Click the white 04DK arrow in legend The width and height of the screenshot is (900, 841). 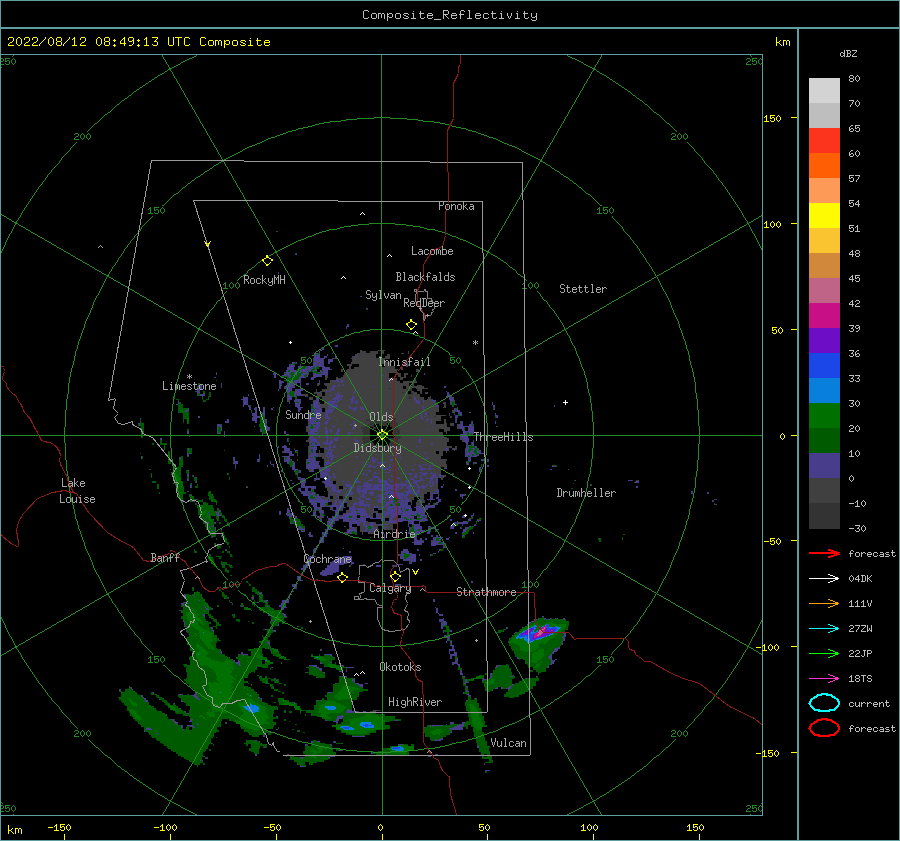click(x=824, y=578)
